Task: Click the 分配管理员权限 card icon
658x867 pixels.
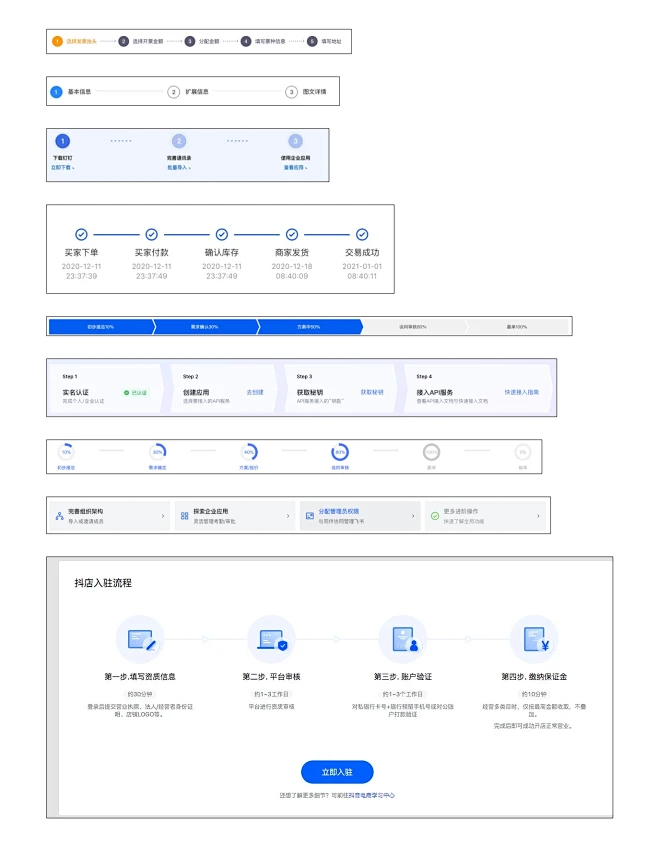Action: click(310, 516)
